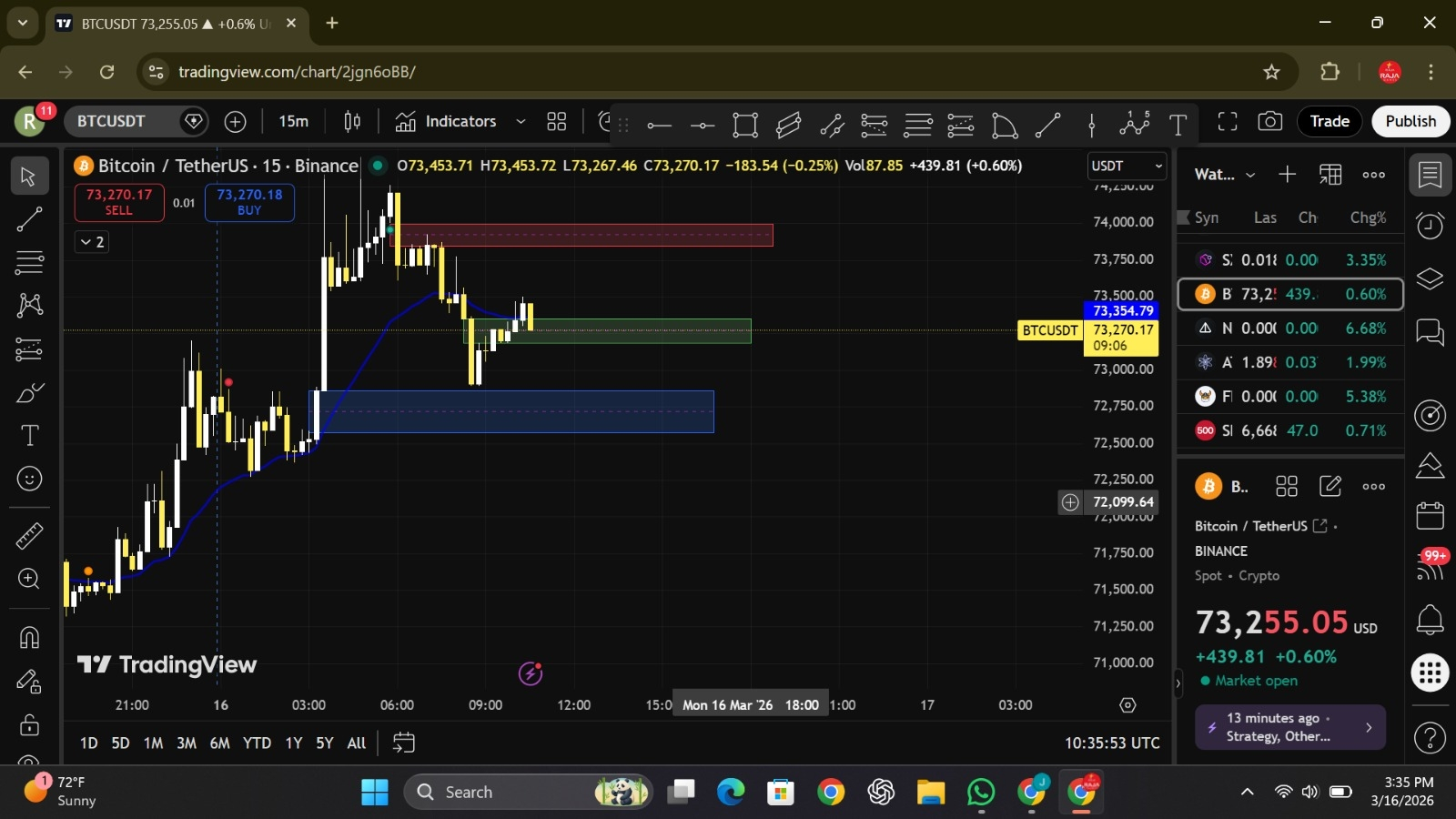Open the notifications bell
The image size is (1456, 819).
tap(1430, 620)
